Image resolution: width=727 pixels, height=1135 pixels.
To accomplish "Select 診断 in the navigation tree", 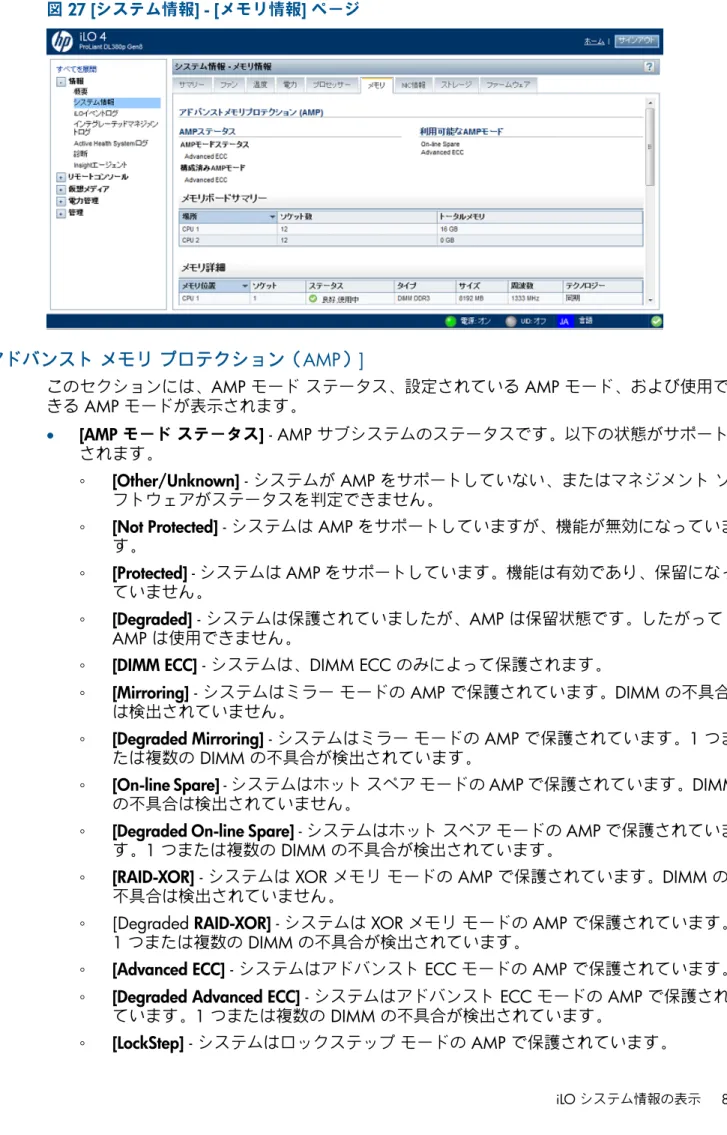I will pos(80,154).
